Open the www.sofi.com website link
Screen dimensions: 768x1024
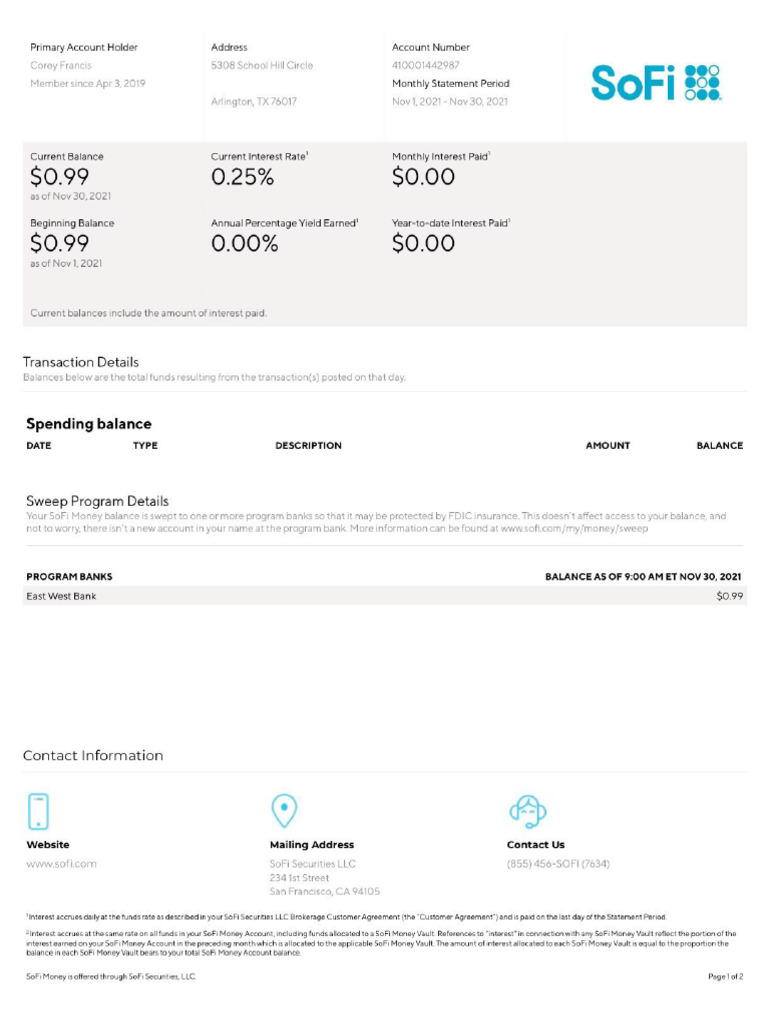(61, 864)
